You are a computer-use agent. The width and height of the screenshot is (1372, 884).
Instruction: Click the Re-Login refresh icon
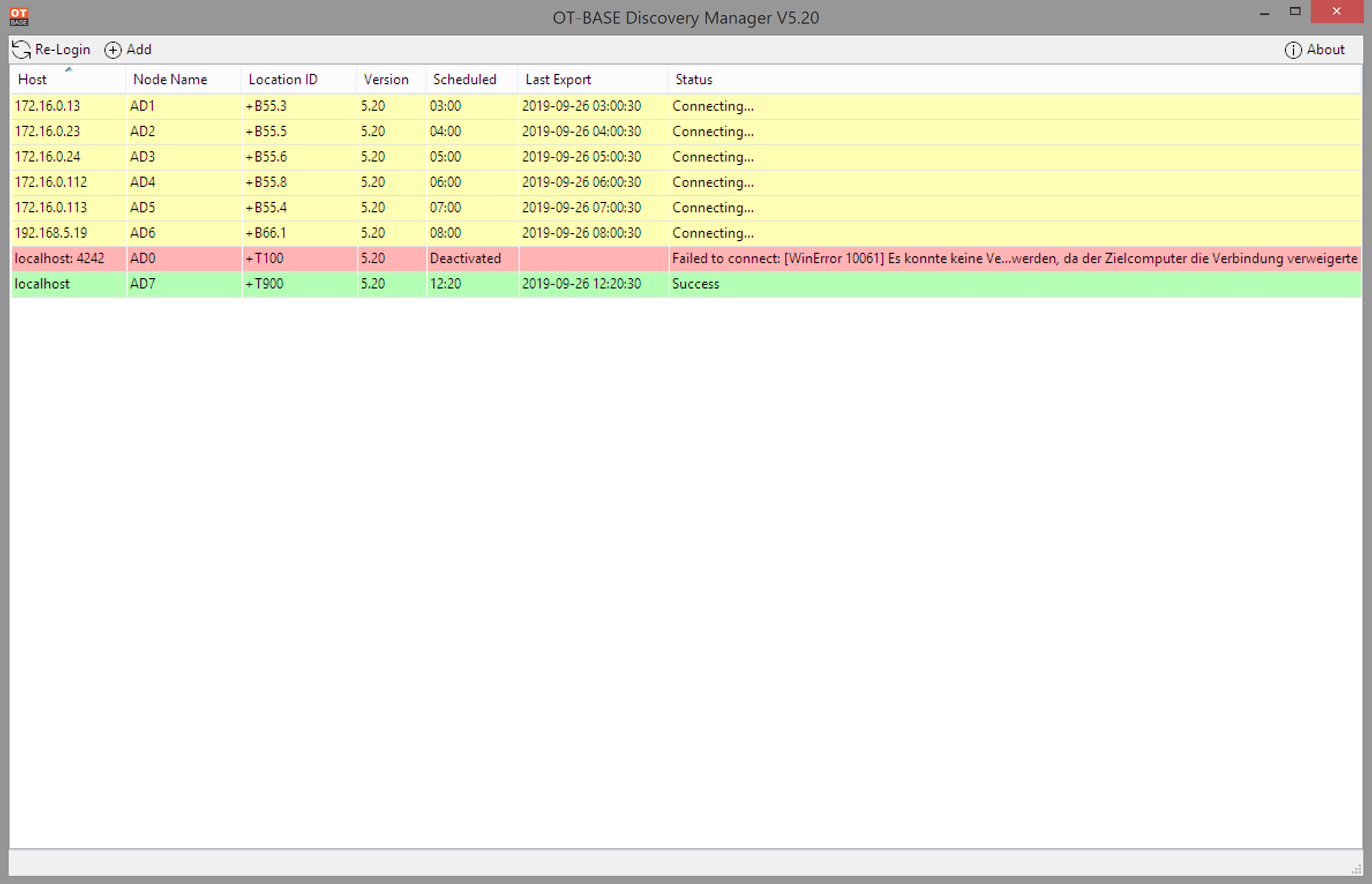coord(21,50)
